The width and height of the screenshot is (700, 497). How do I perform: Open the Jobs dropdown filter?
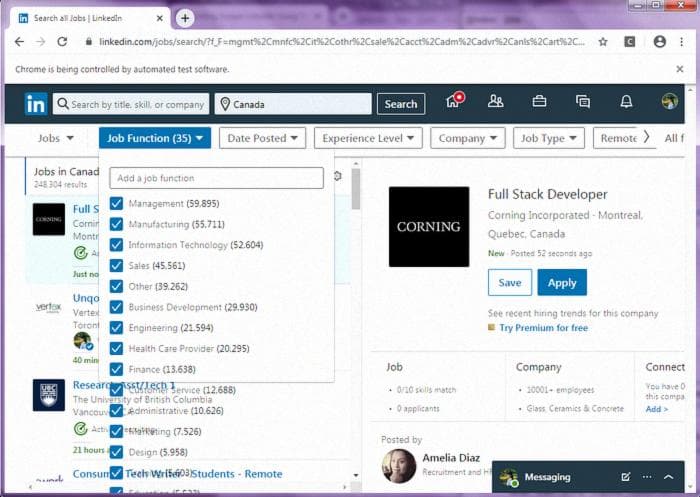(x=55, y=138)
